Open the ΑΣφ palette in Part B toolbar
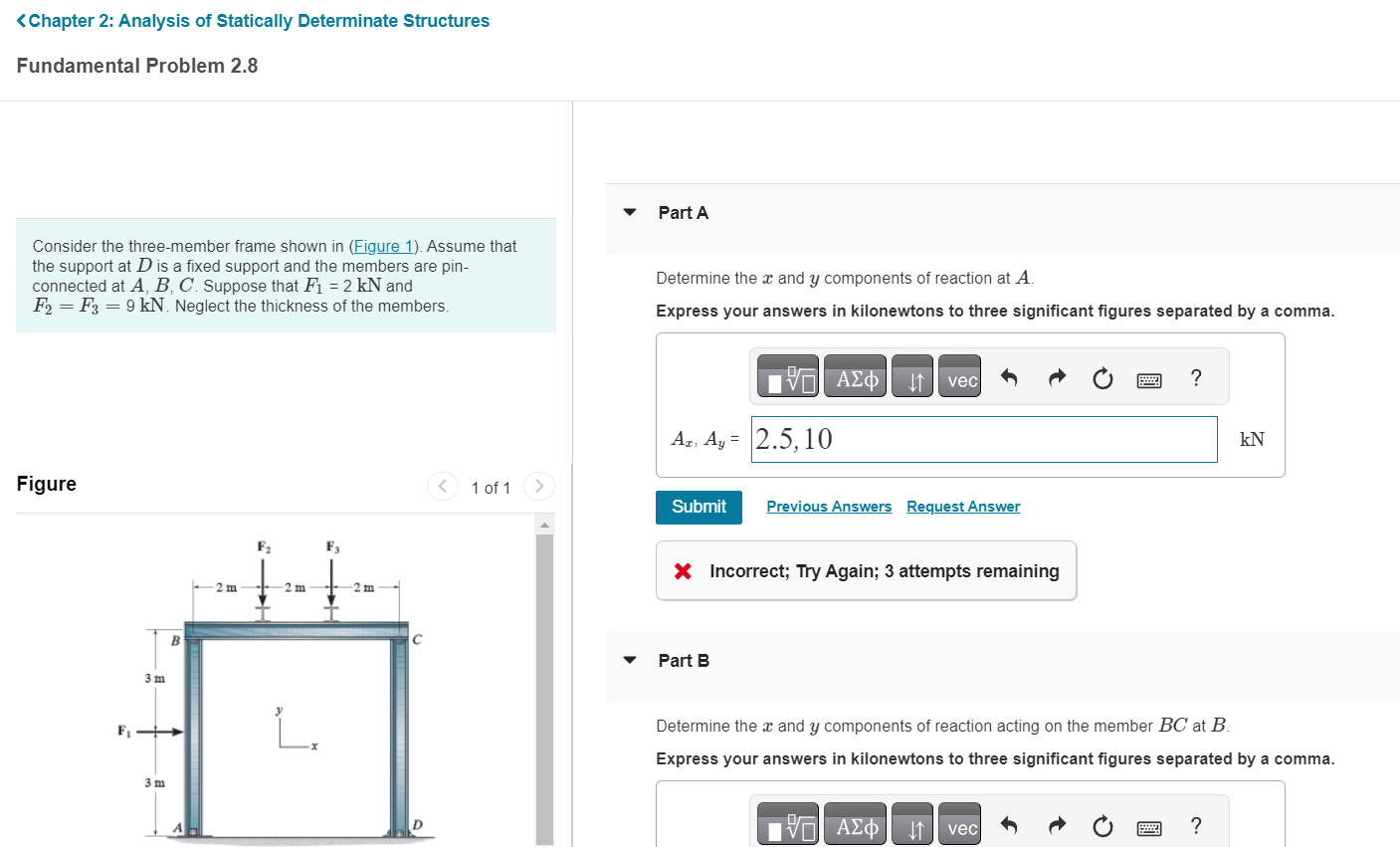The image size is (1400, 847). pyautogui.click(x=855, y=824)
